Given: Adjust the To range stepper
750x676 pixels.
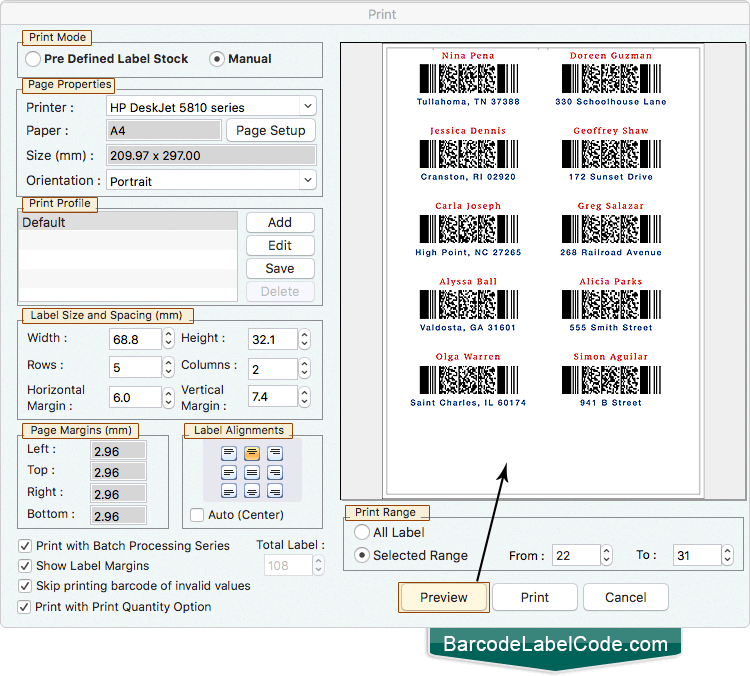Looking at the screenshot, I should (728, 555).
